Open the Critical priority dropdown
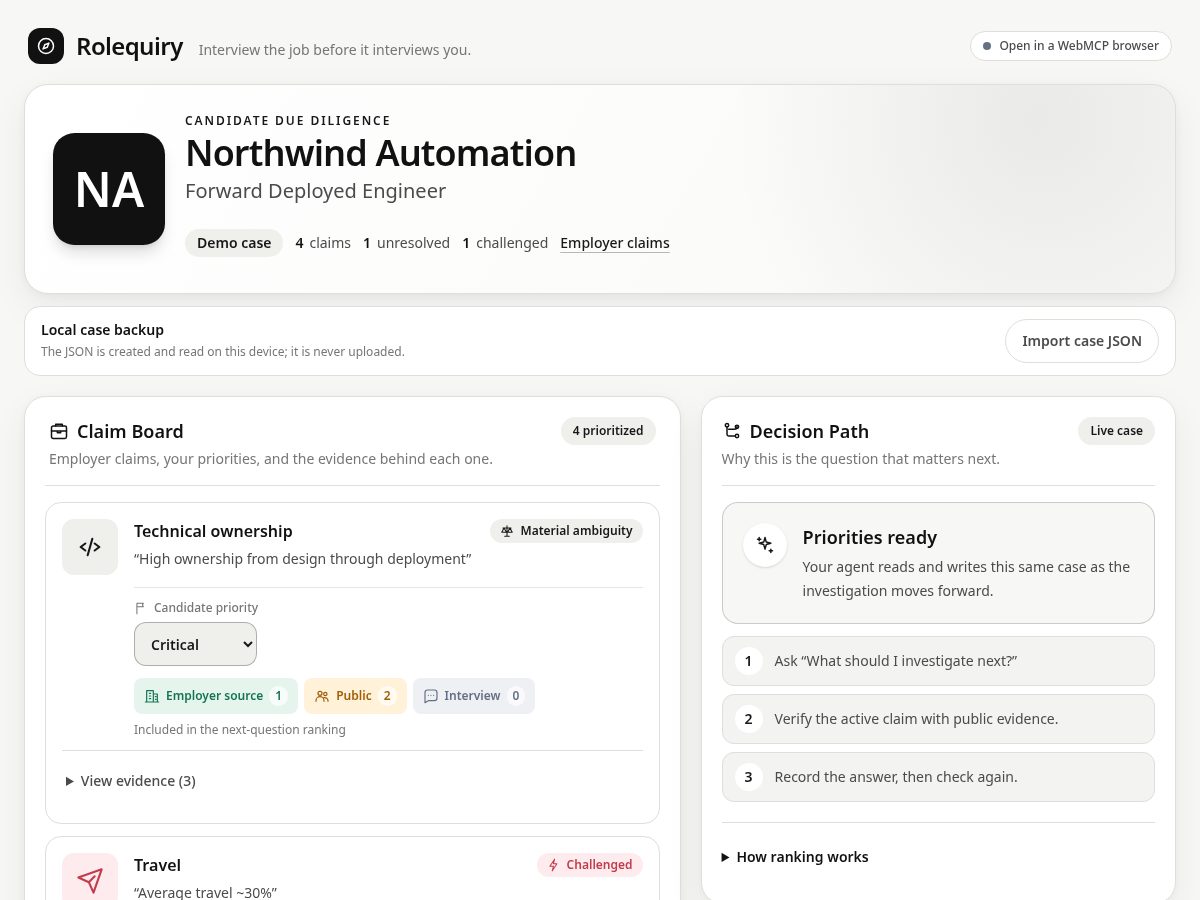The width and height of the screenshot is (1200, 900). (195, 644)
